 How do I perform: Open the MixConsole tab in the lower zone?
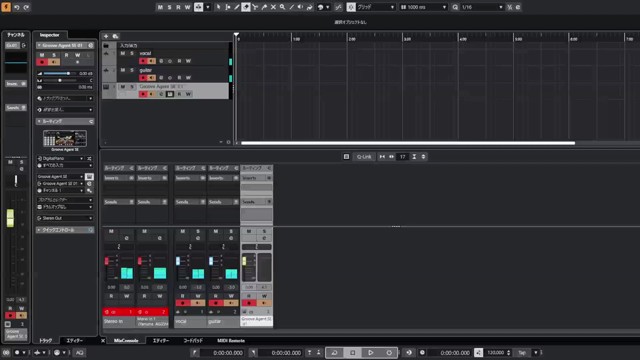point(126,340)
